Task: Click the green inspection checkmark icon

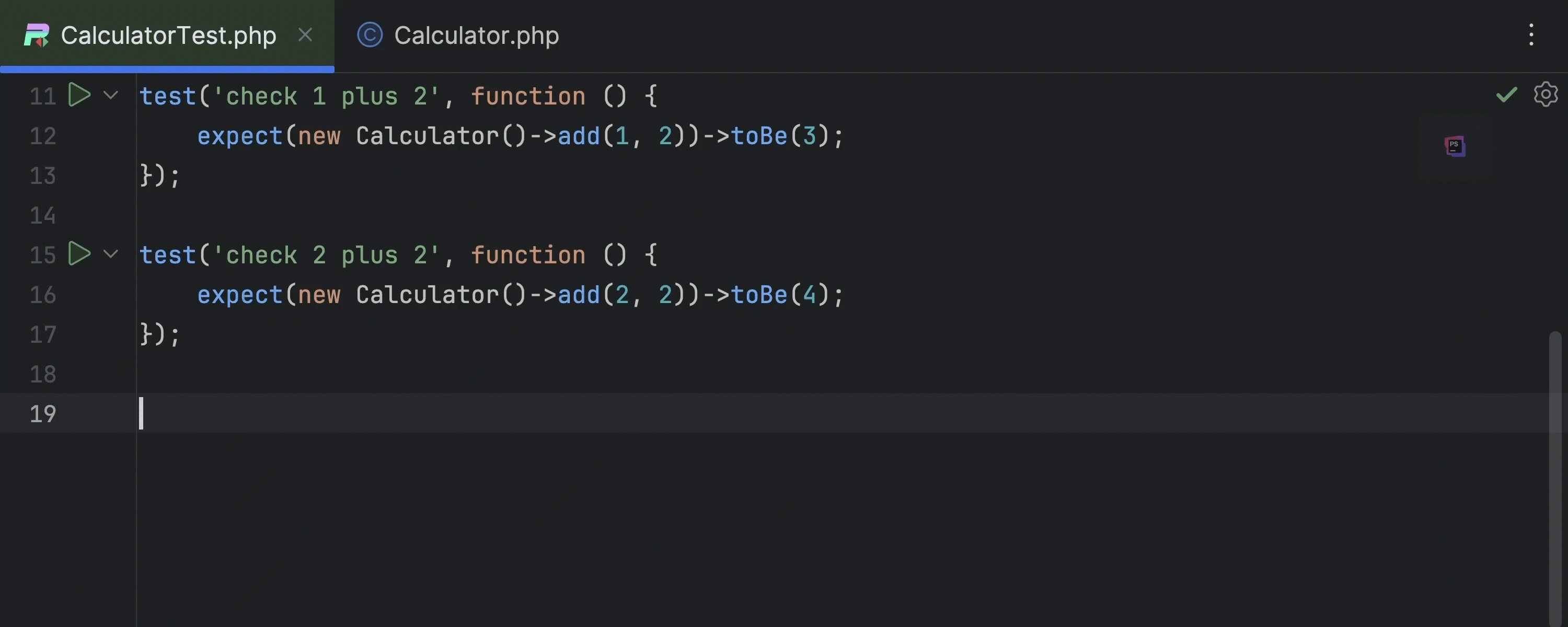Action: 1506,95
